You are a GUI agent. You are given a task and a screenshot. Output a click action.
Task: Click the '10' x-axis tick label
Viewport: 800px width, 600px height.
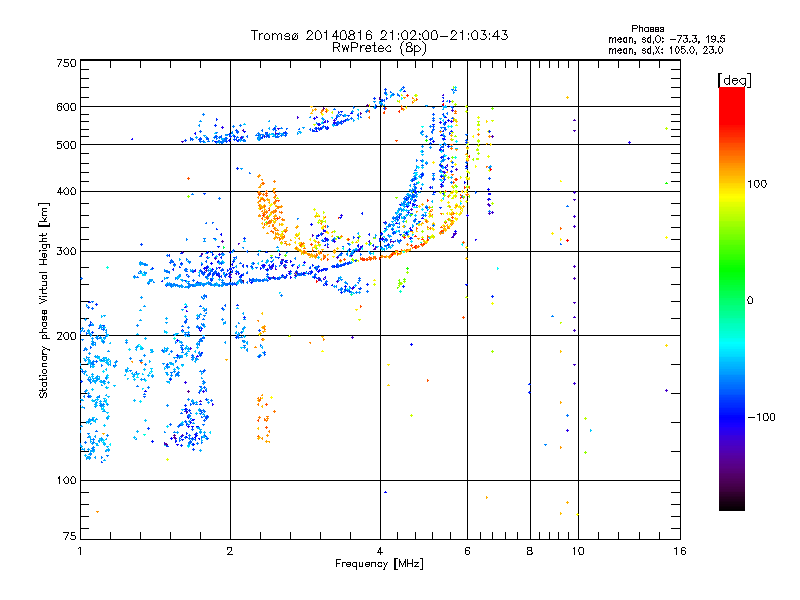point(578,552)
